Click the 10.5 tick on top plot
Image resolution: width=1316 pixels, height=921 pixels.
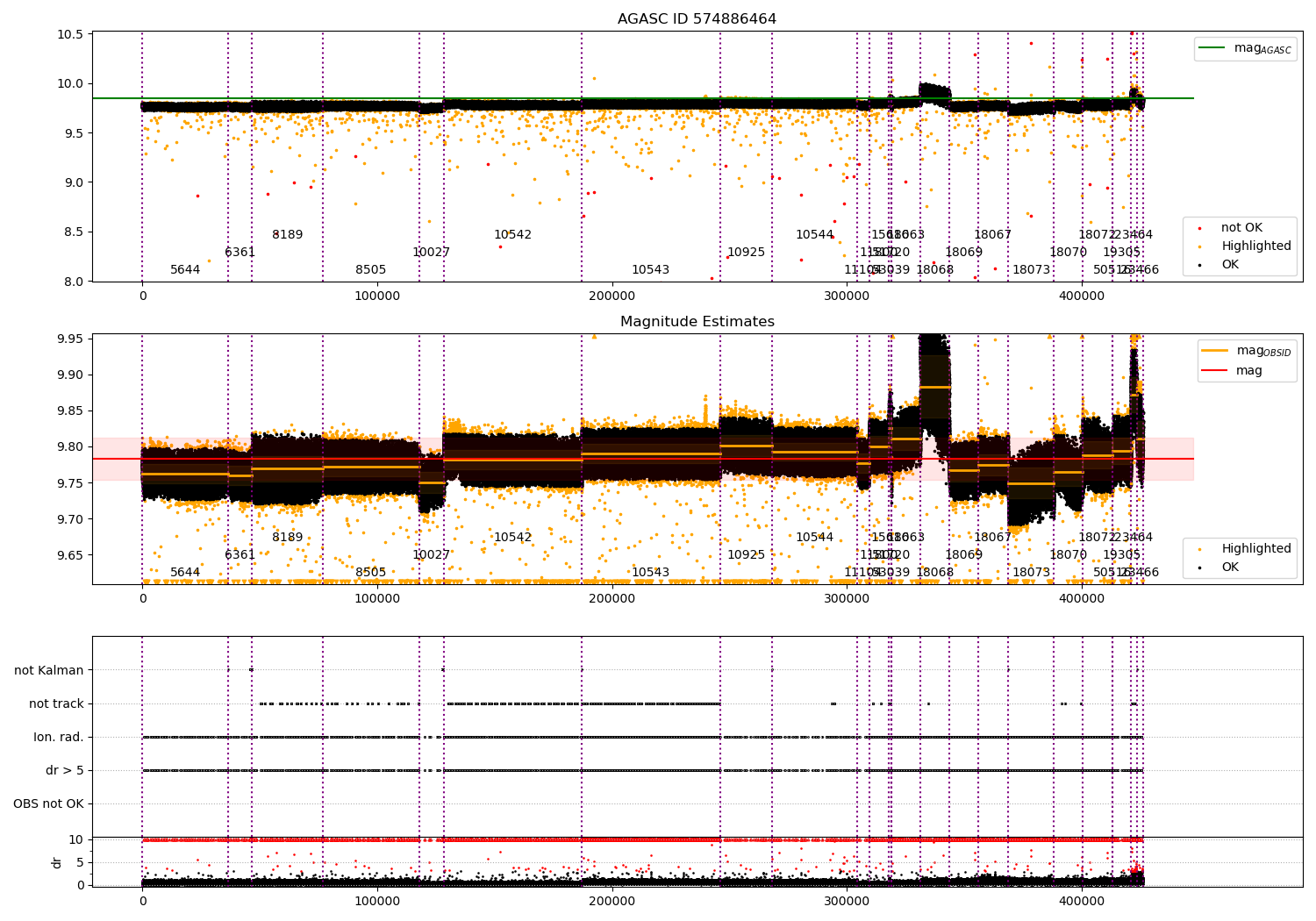pos(71,34)
